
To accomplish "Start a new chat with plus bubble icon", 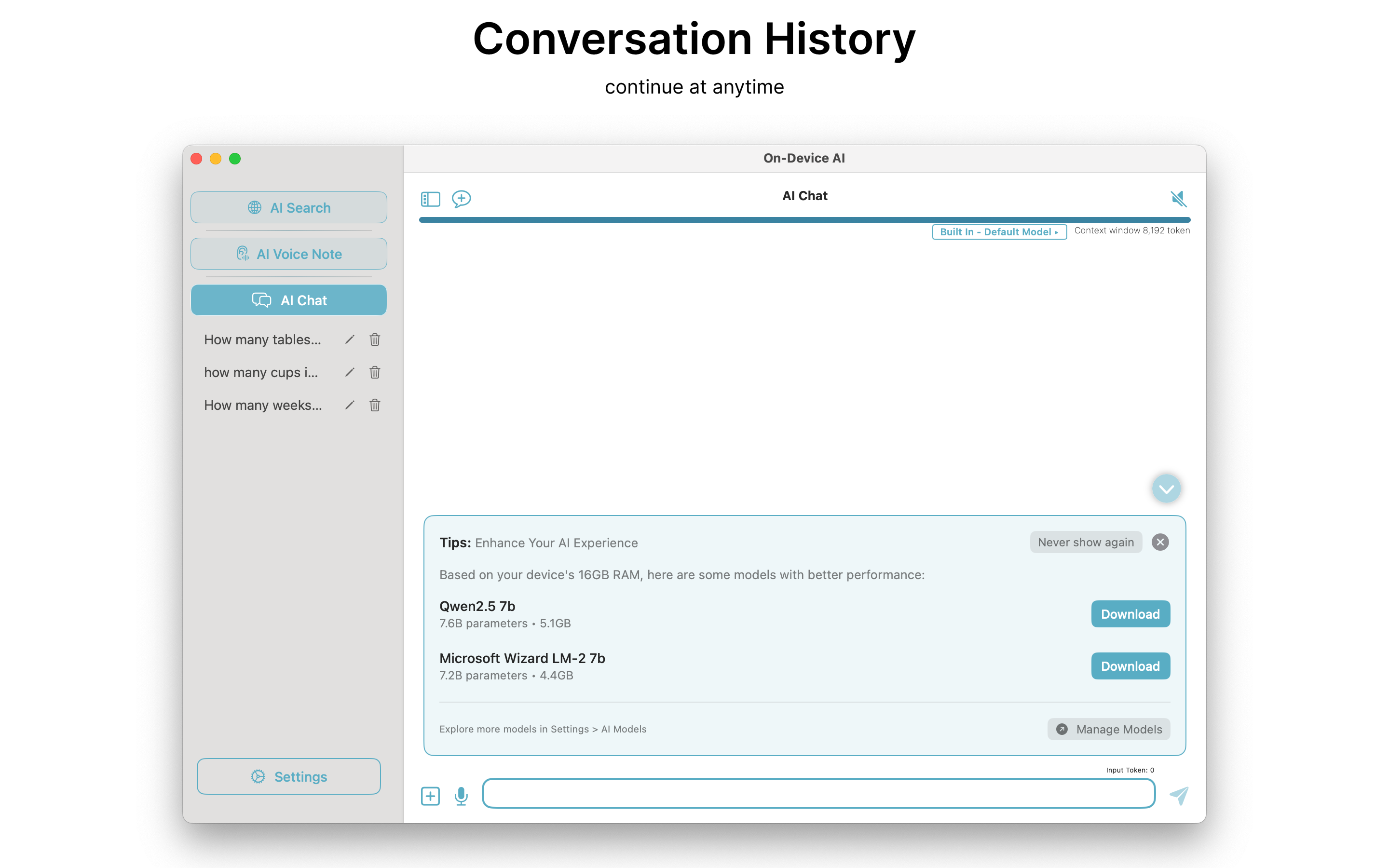I will pyautogui.click(x=461, y=199).
